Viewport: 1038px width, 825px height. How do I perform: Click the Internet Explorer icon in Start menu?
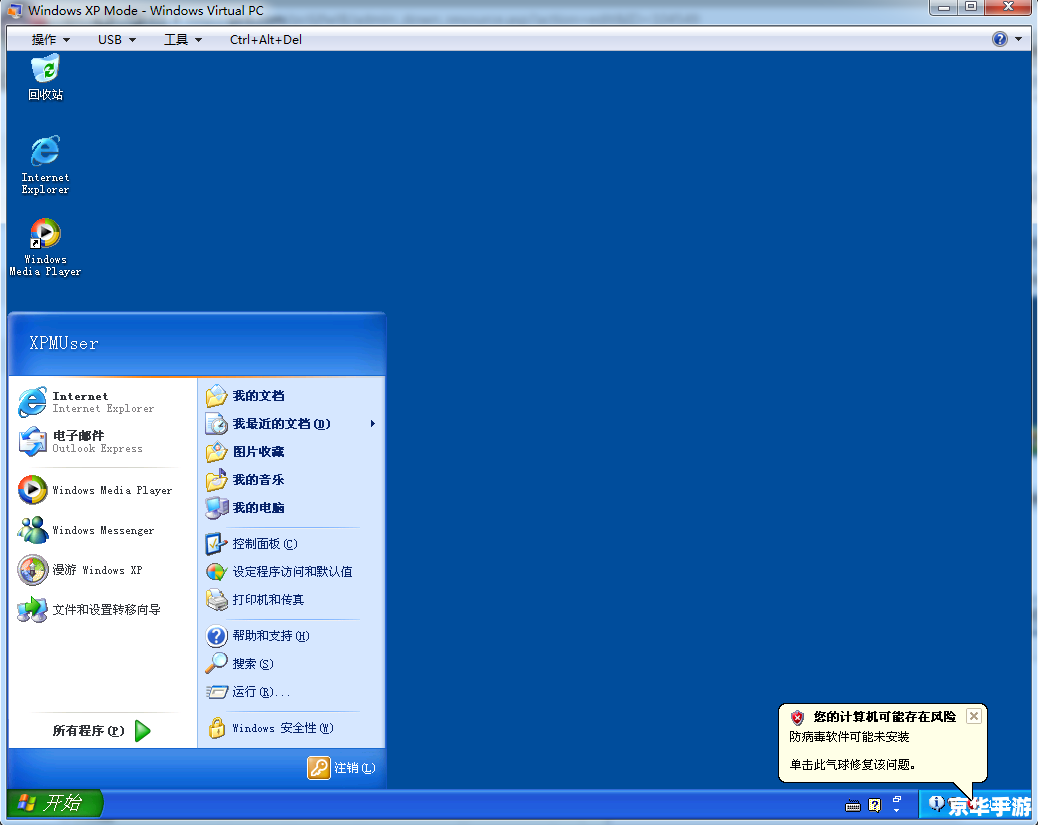click(x=32, y=402)
